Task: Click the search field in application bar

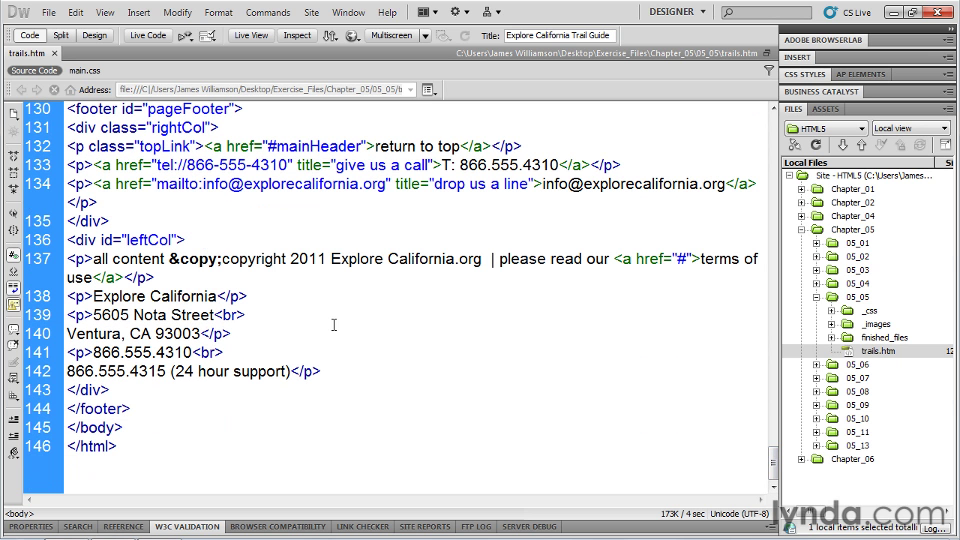Action: (x=766, y=12)
